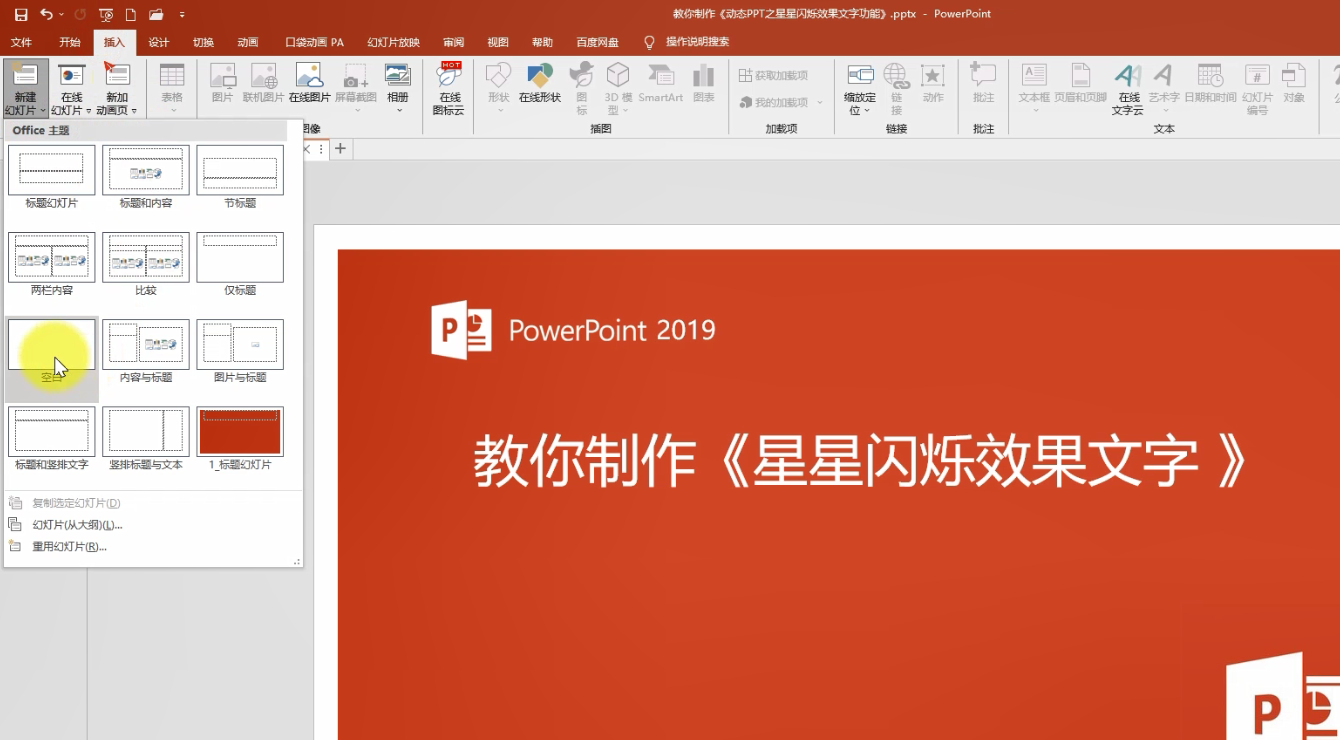Image resolution: width=1340 pixels, height=740 pixels.
Task: Click the start-from-beginning slideshow icon in quick access
Action: (106, 14)
